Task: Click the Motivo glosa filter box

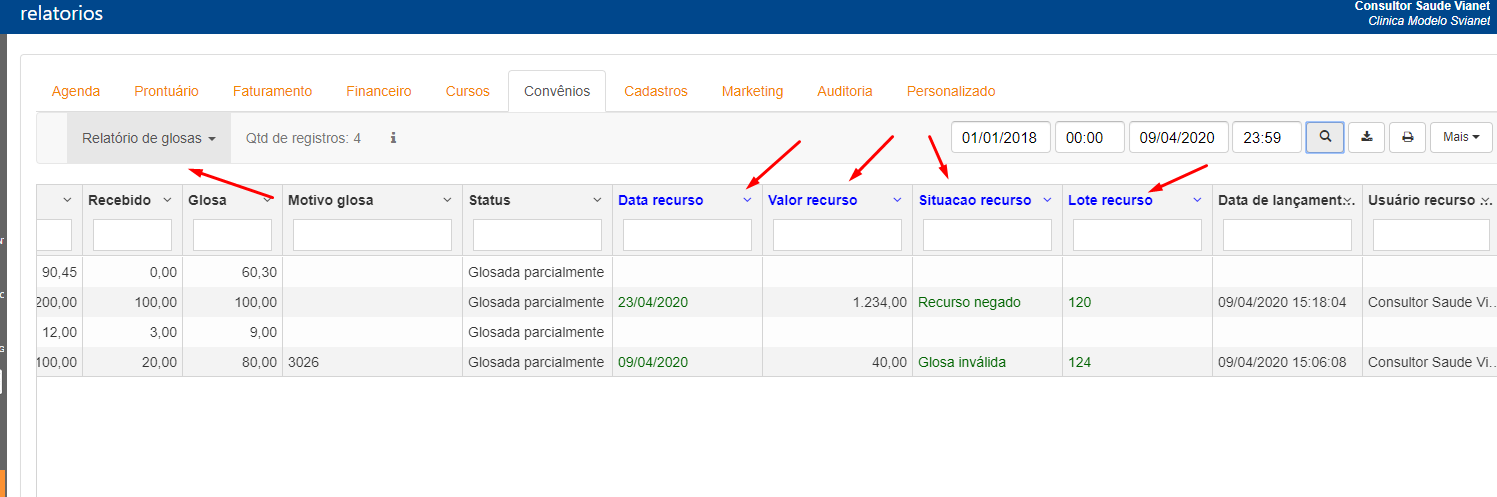Action: [372, 235]
